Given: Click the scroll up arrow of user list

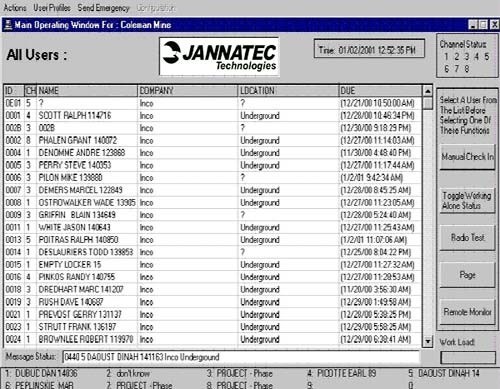Looking at the screenshot, I should point(427,91).
